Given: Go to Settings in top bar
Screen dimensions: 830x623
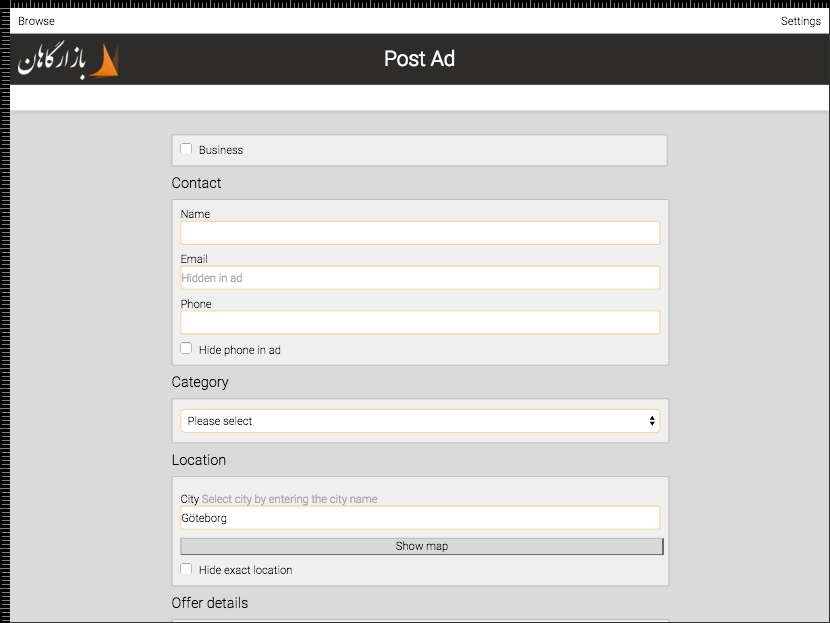Looking at the screenshot, I should [800, 21].
